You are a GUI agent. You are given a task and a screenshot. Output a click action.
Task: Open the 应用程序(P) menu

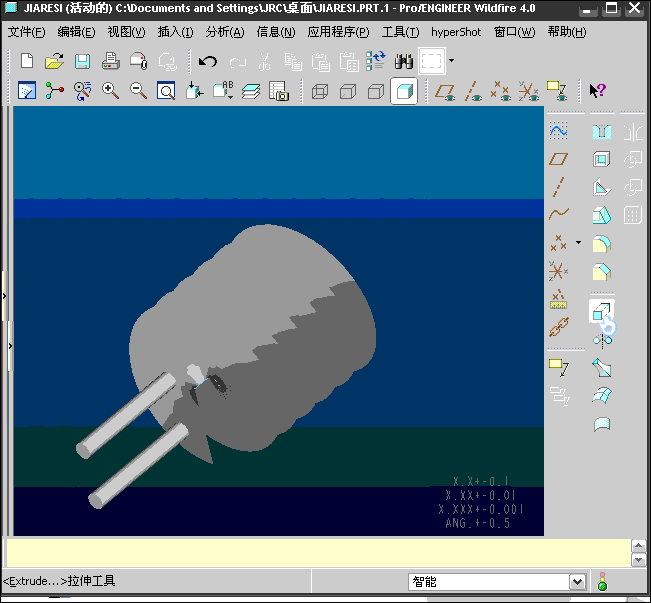(x=338, y=32)
